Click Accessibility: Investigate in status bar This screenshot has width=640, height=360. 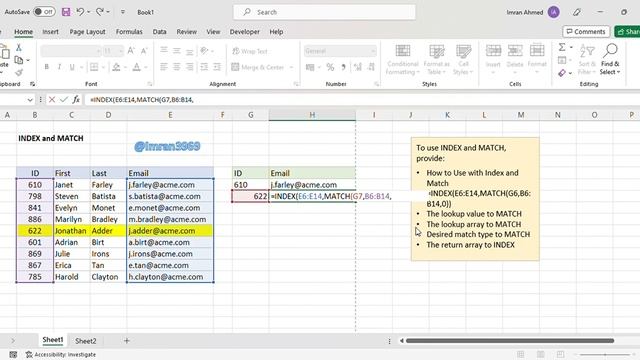61,354
